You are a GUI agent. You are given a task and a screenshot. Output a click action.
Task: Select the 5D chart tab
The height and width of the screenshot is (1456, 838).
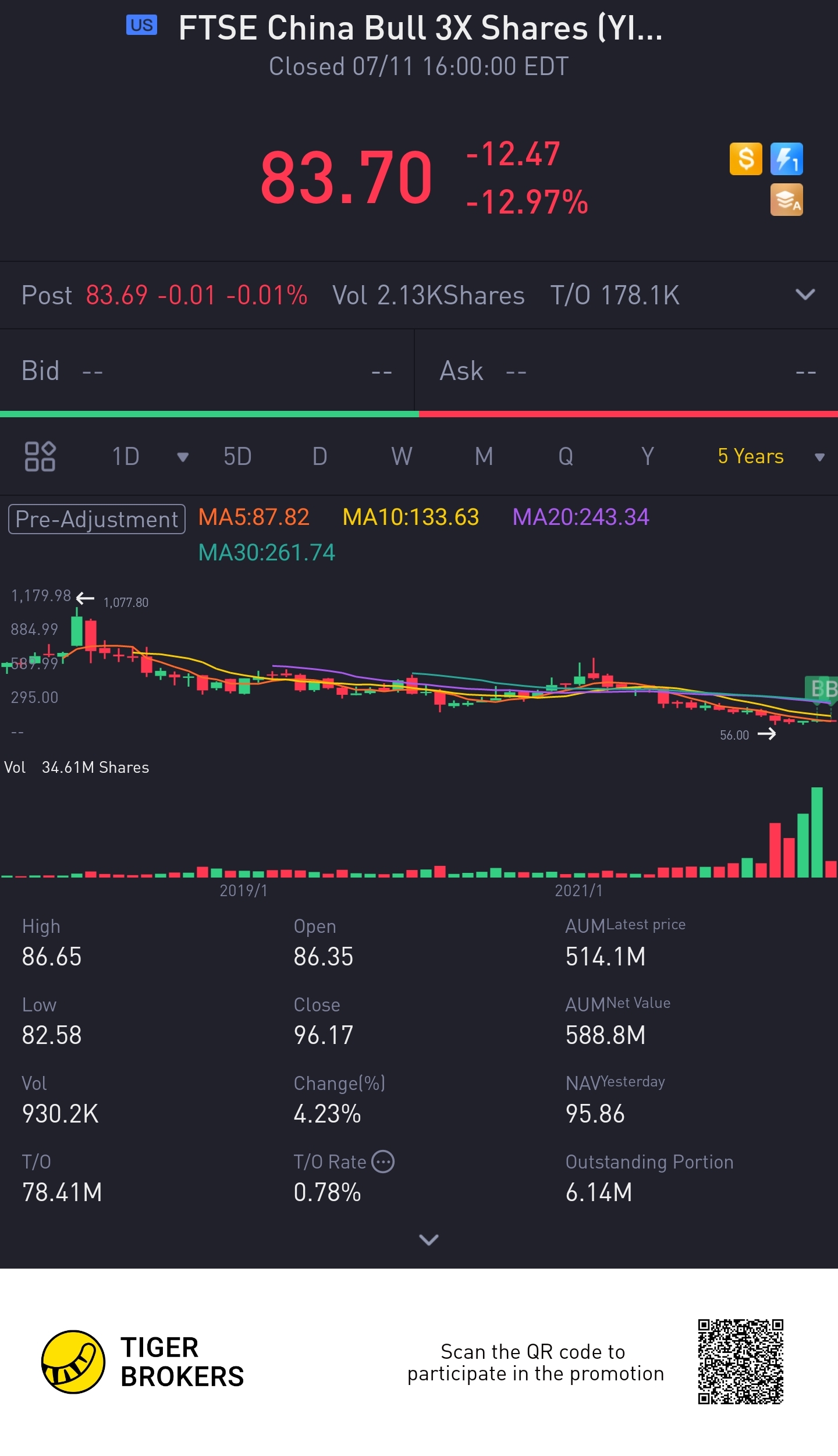[x=237, y=456]
